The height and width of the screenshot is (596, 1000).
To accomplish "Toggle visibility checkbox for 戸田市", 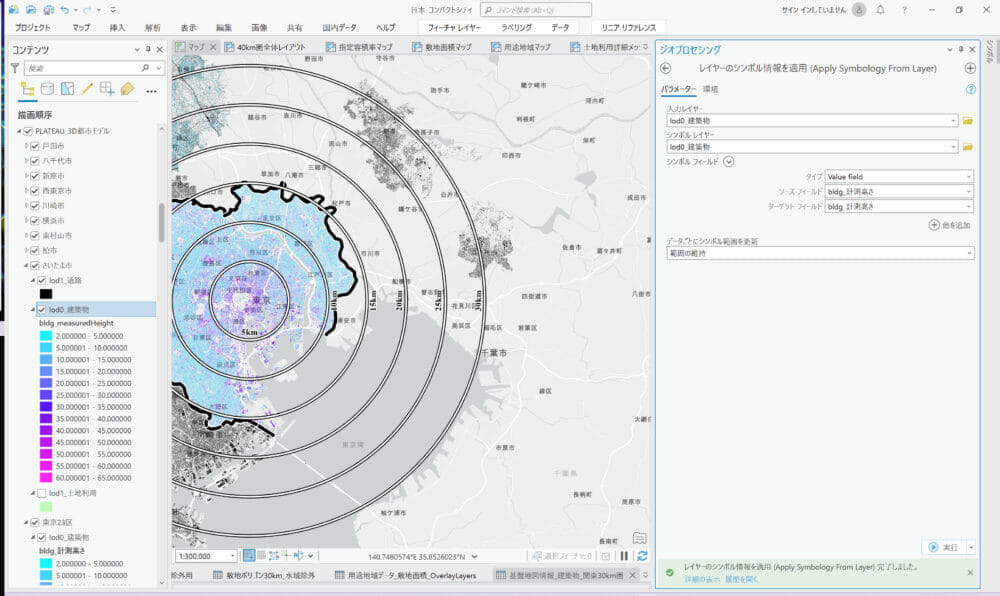I will point(35,146).
